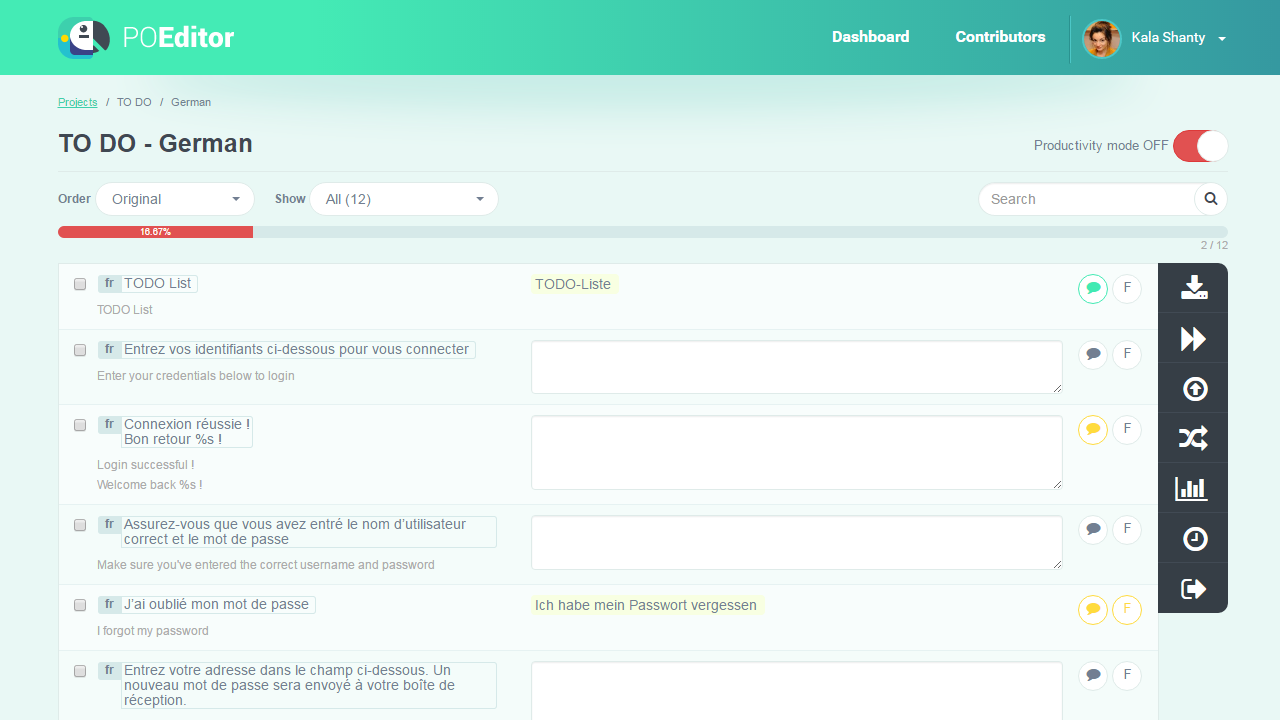Check the Entrez votre adresse row checkbox
This screenshot has width=1280, height=720.
80,671
